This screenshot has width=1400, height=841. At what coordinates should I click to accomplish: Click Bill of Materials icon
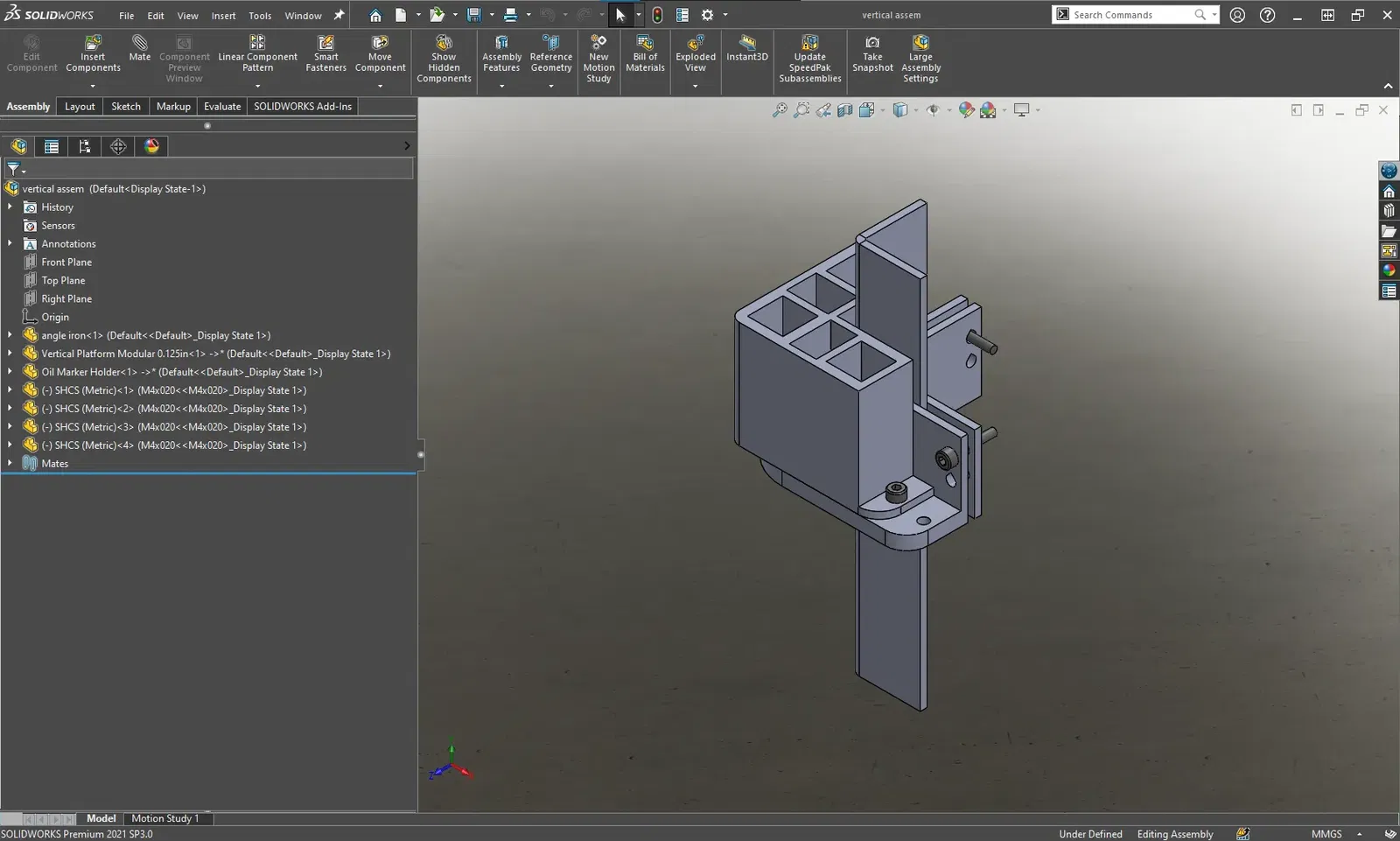coord(645,54)
